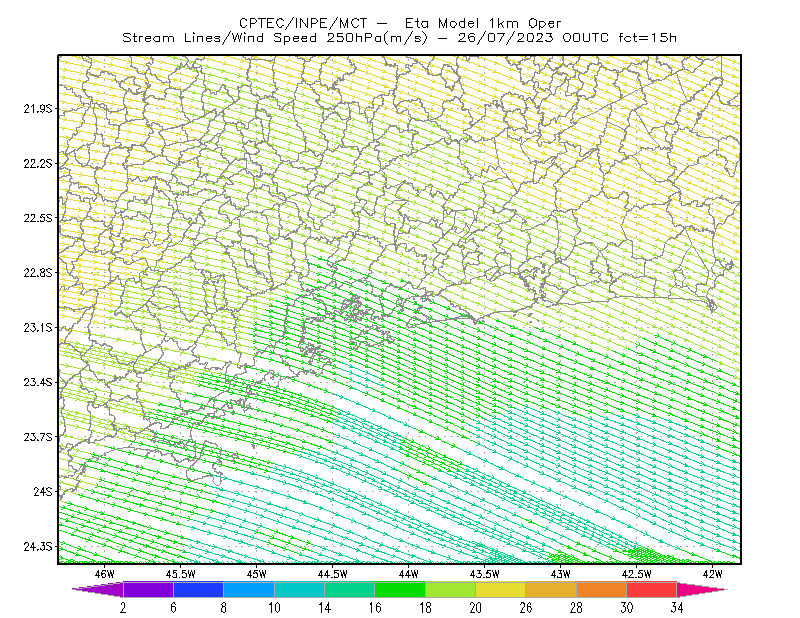Select the teal green 14-16 legend swatch
The height and width of the screenshot is (618, 800).
[x=349, y=589]
